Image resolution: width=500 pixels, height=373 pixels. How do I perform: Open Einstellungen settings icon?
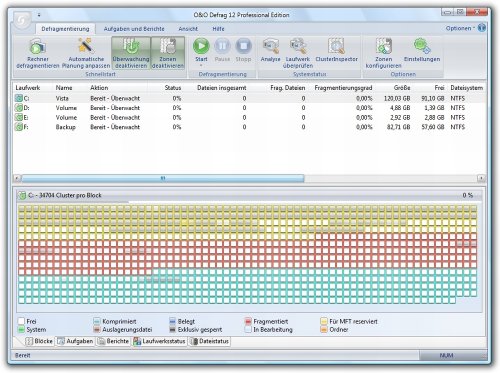(x=422, y=46)
